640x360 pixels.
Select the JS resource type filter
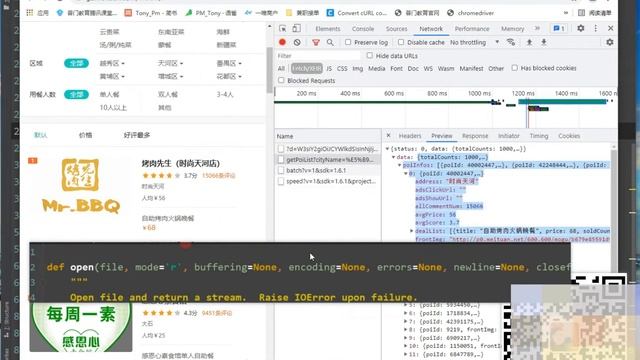[329, 69]
